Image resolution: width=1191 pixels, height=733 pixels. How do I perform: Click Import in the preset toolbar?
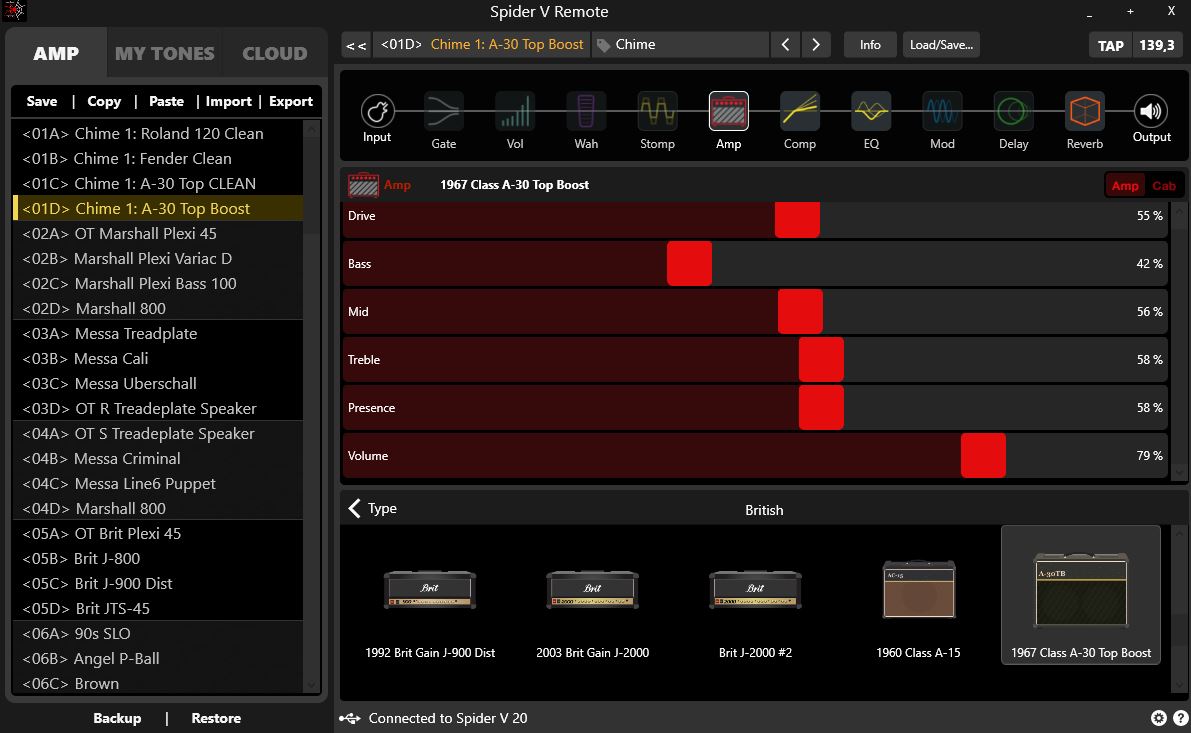[229, 101]
